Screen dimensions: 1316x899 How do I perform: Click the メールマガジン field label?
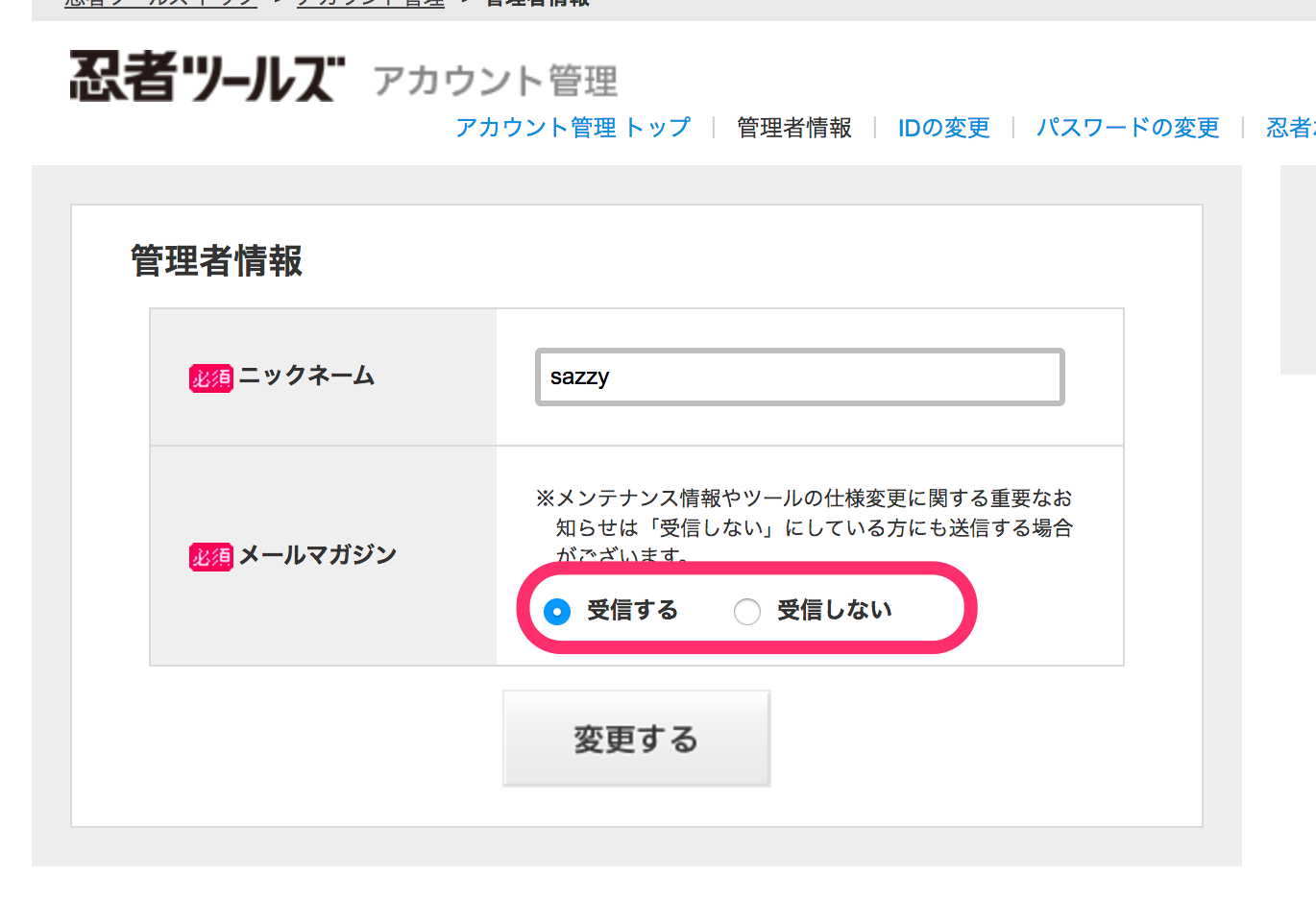(x=317, y=554)
